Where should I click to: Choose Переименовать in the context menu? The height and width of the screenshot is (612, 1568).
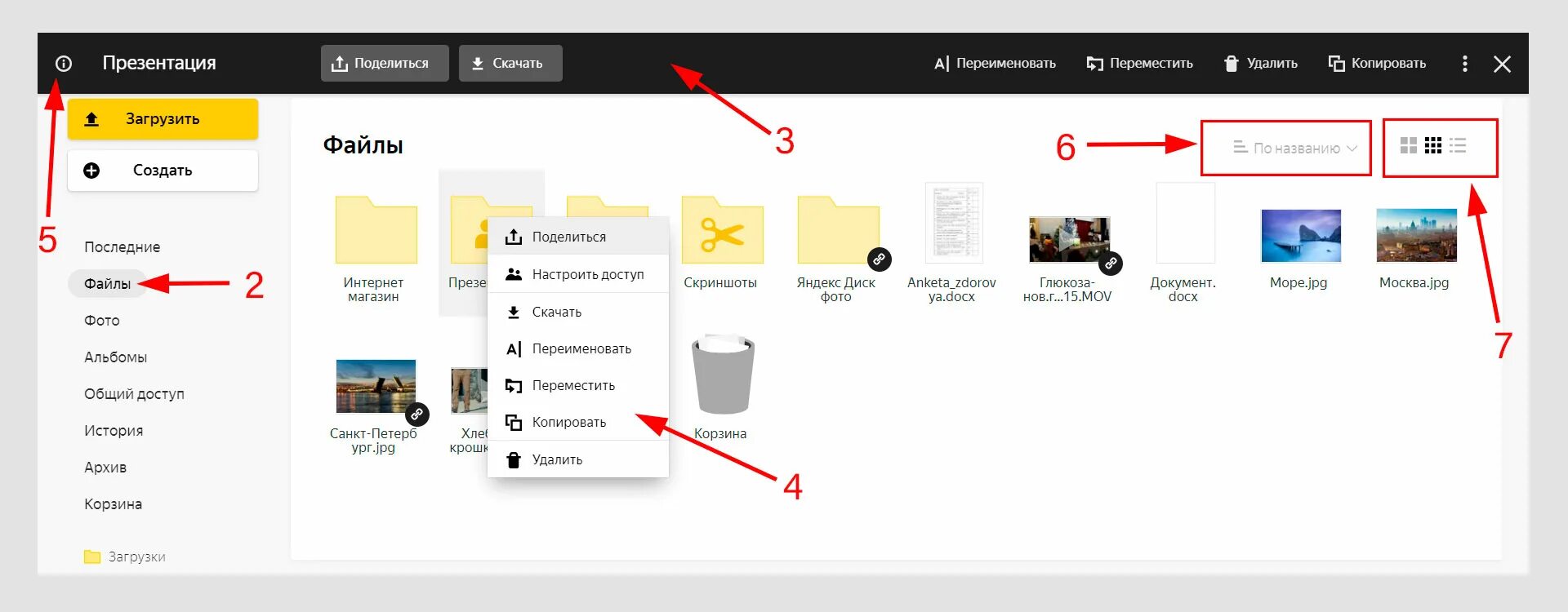tap(578, 348)
